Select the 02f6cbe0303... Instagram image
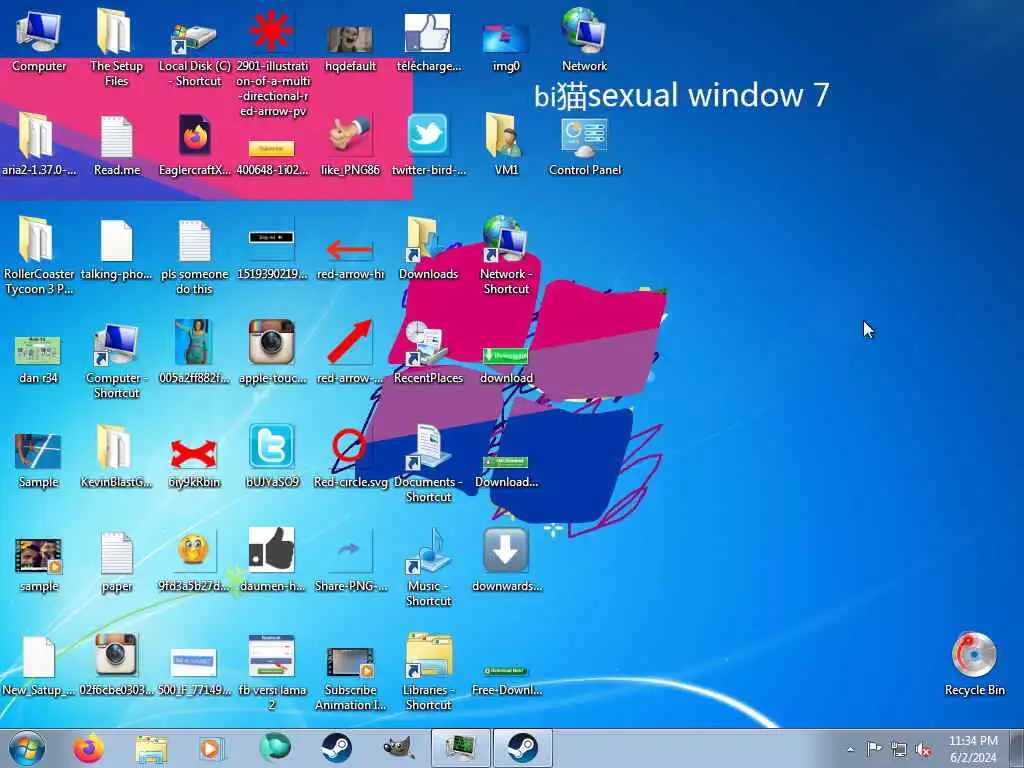Viewport: 1024px width, 768px height. click(116, 665)
